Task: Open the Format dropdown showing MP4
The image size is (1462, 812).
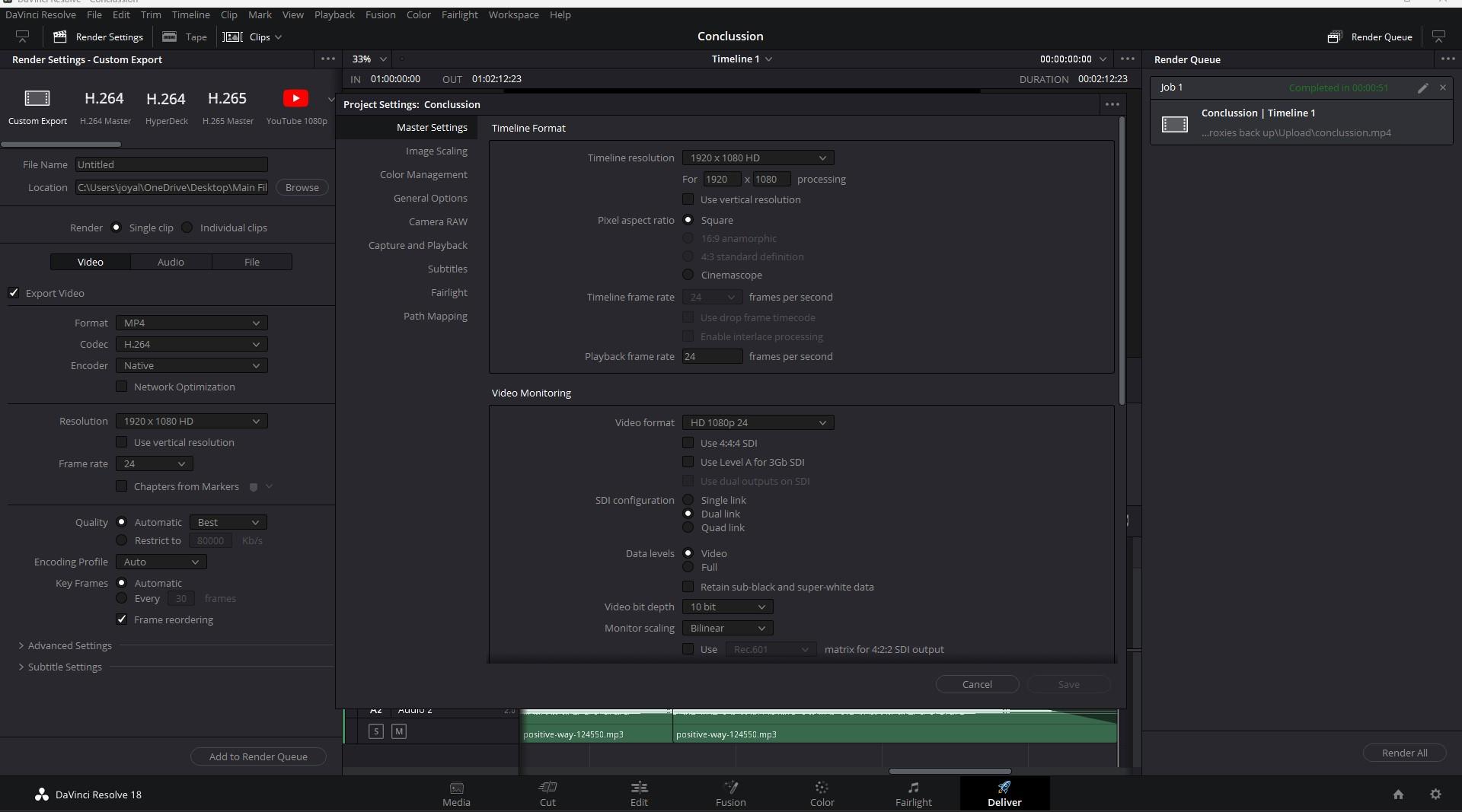Action: [191, 323]
